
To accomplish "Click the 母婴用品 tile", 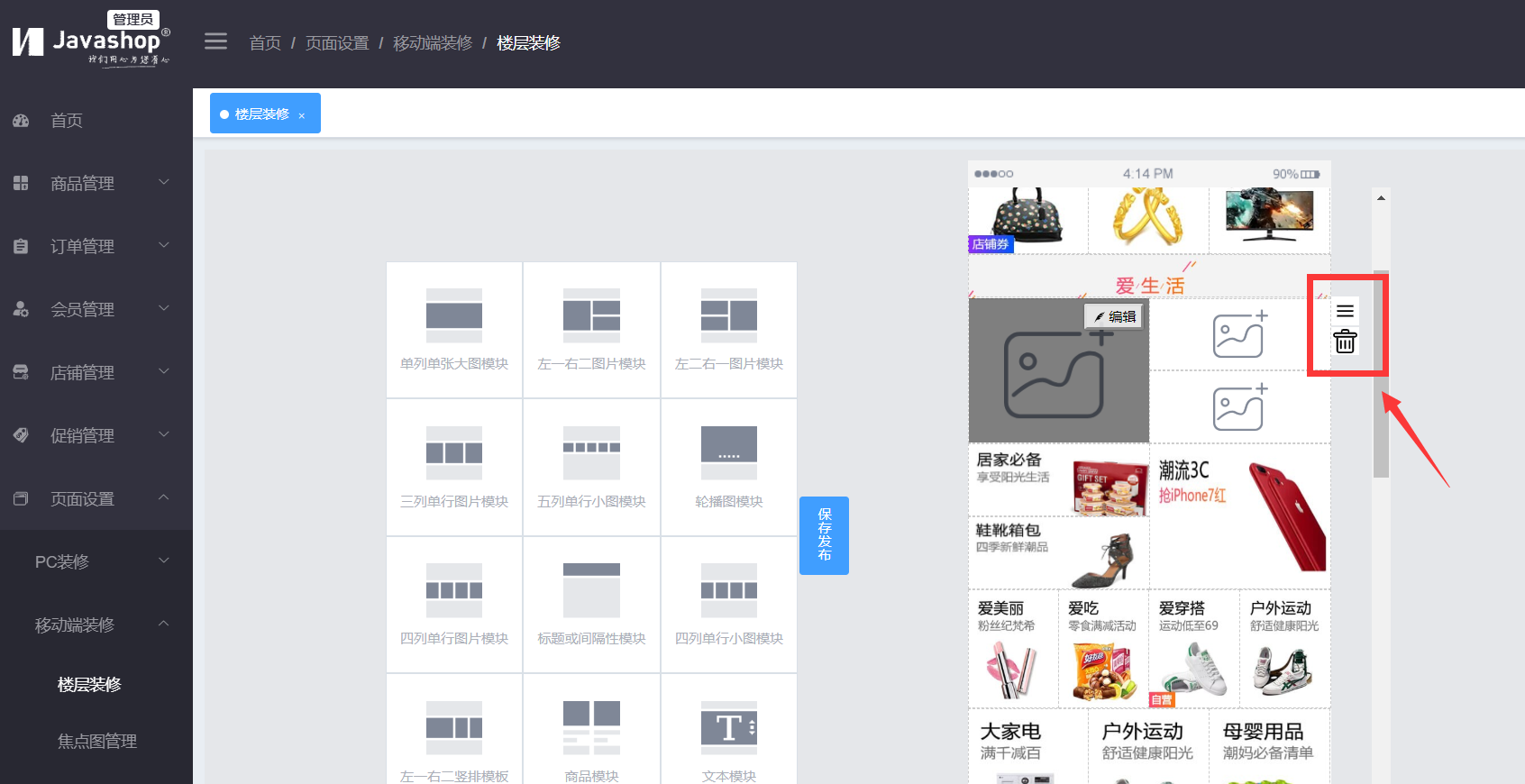I will click(1269, 746).
